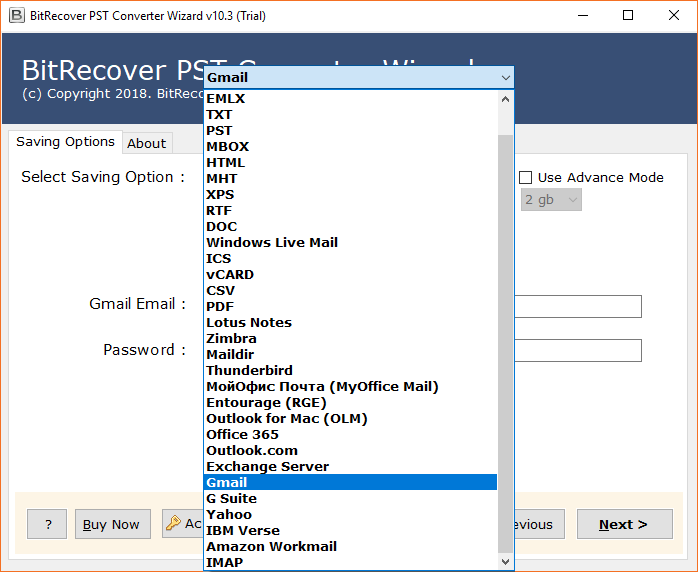Viewport: 698px width, 572px height.
Task: Click the BitRecover app icon in title bar
Action: click(16, 15)
